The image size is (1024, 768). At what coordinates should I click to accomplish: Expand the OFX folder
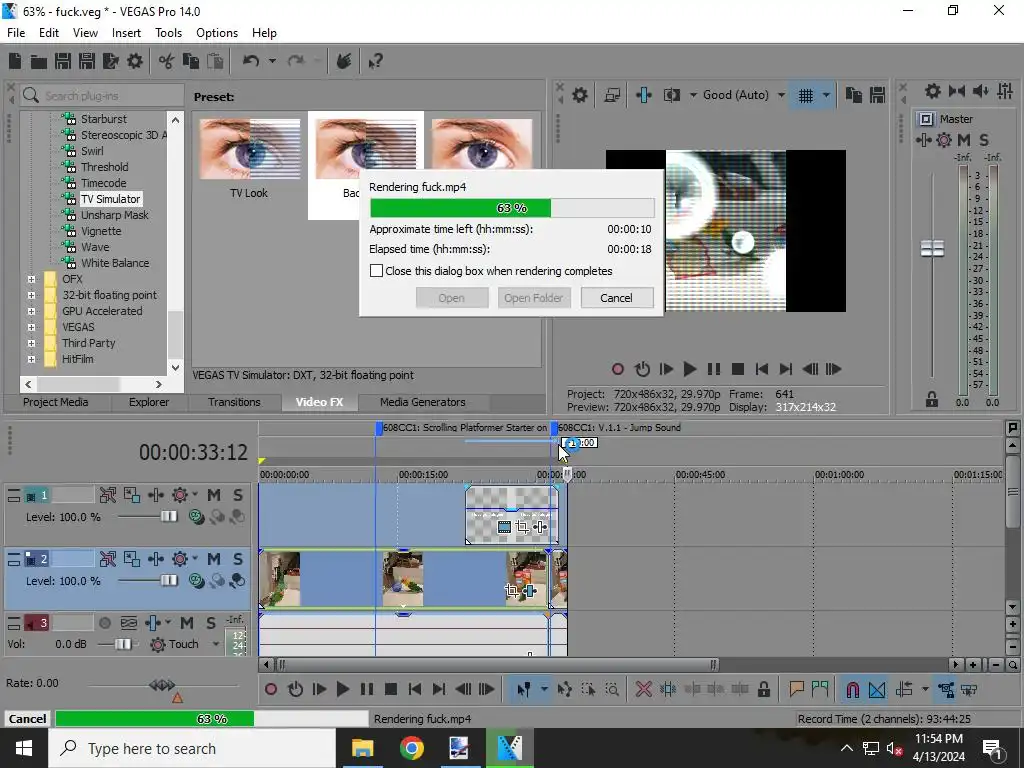tap(31, 279)
